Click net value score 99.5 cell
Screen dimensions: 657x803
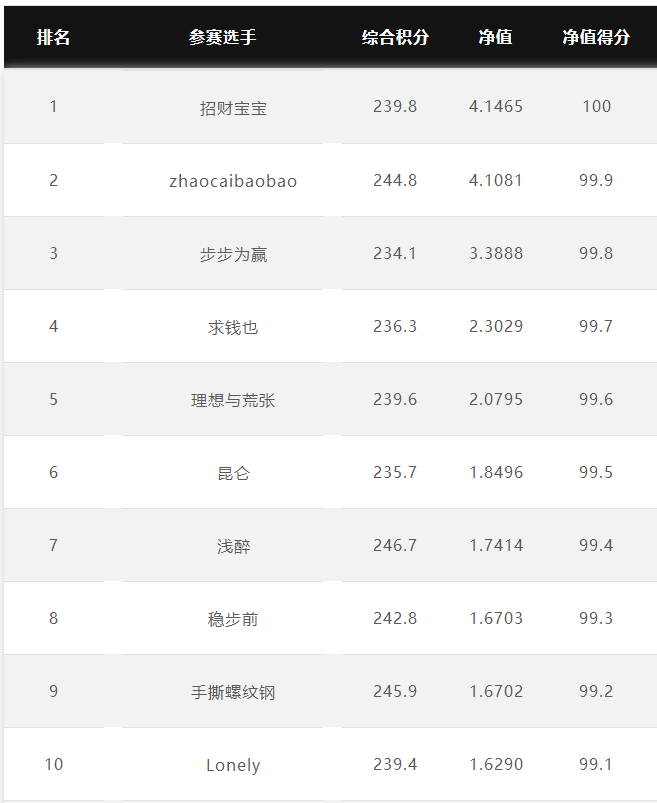coord(596,472)
